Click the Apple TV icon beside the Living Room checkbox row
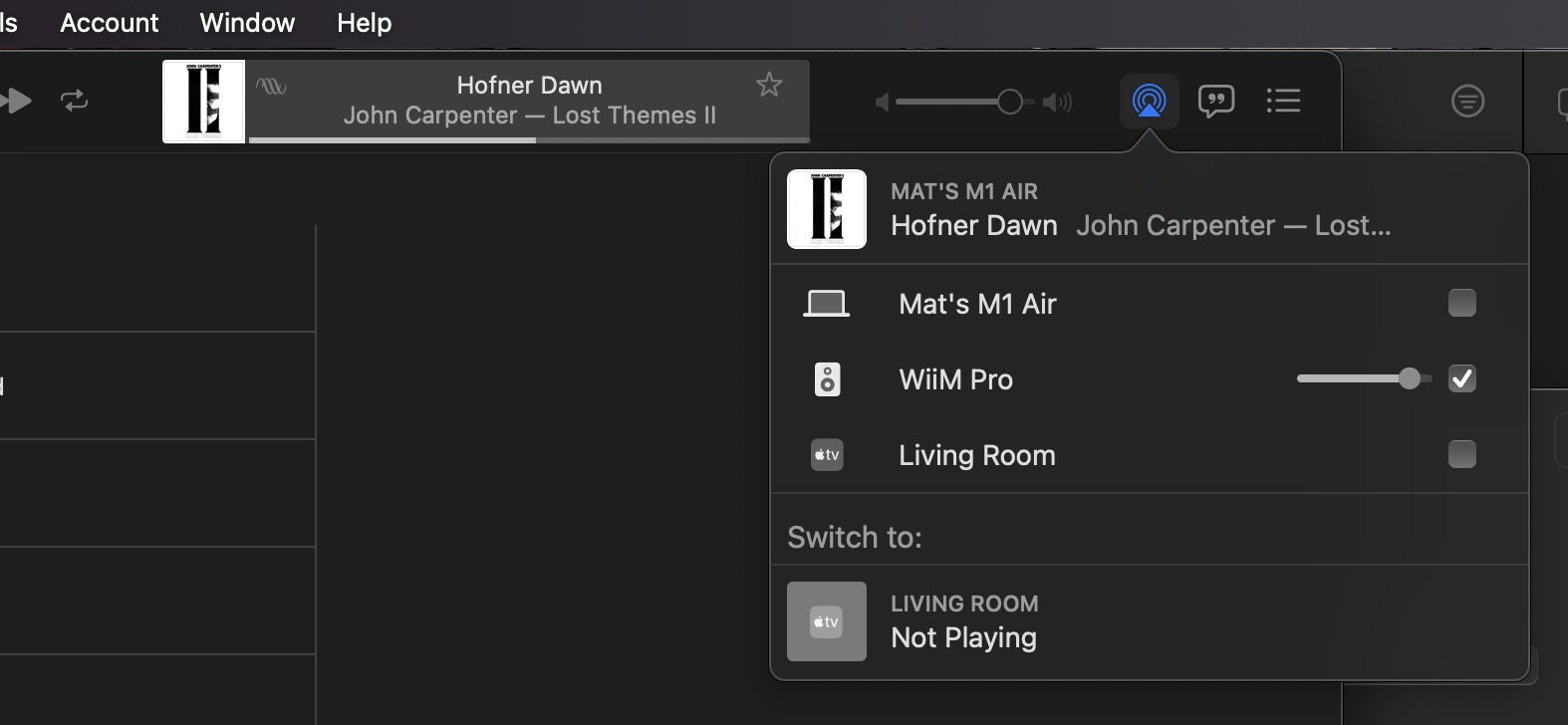Image resolution: width=1568 pixels, height=725 pixels. point(827,455)
